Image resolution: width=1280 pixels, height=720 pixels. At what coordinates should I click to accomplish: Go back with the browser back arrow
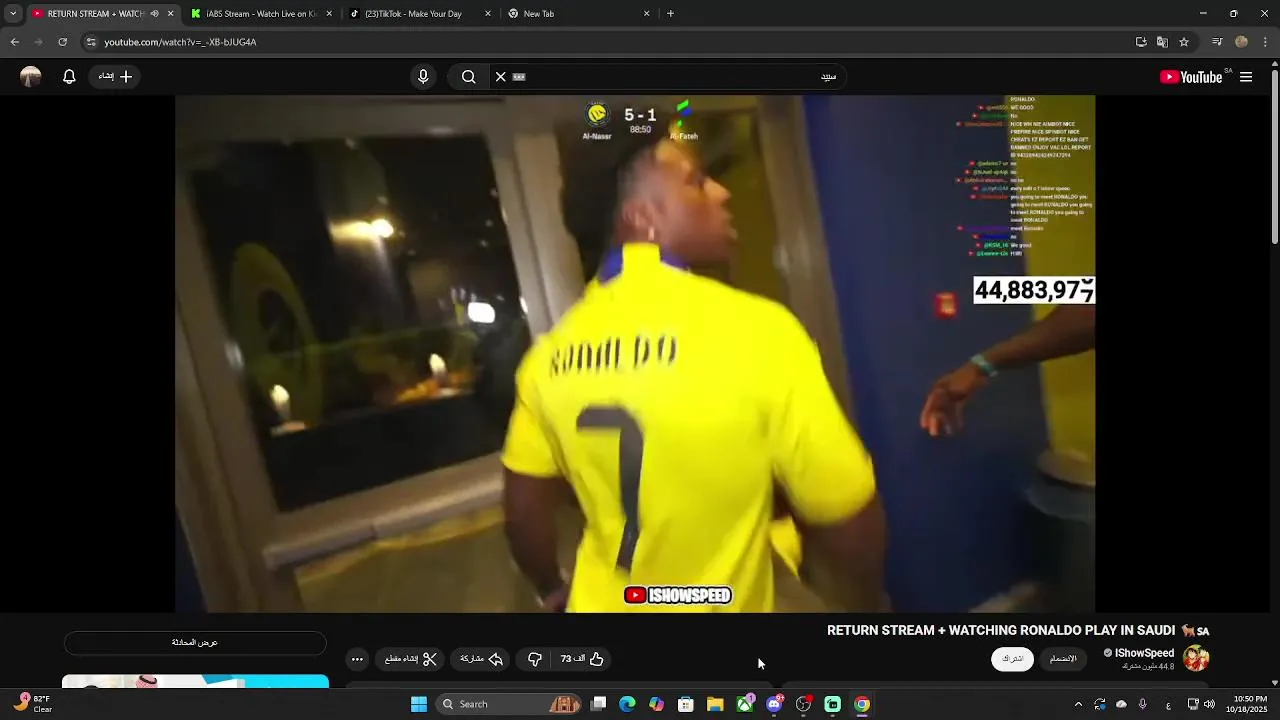point(15,42)
